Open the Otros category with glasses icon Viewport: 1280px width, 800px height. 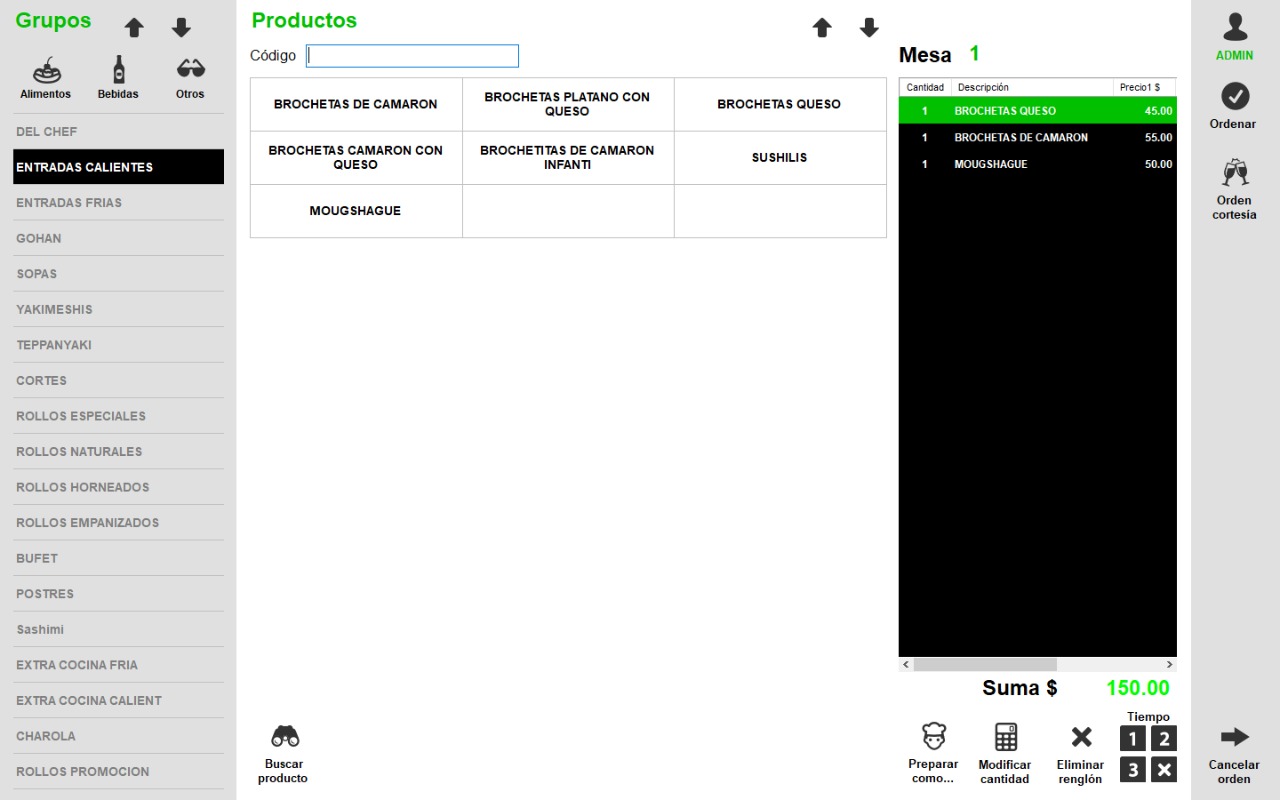click(190, 70)
